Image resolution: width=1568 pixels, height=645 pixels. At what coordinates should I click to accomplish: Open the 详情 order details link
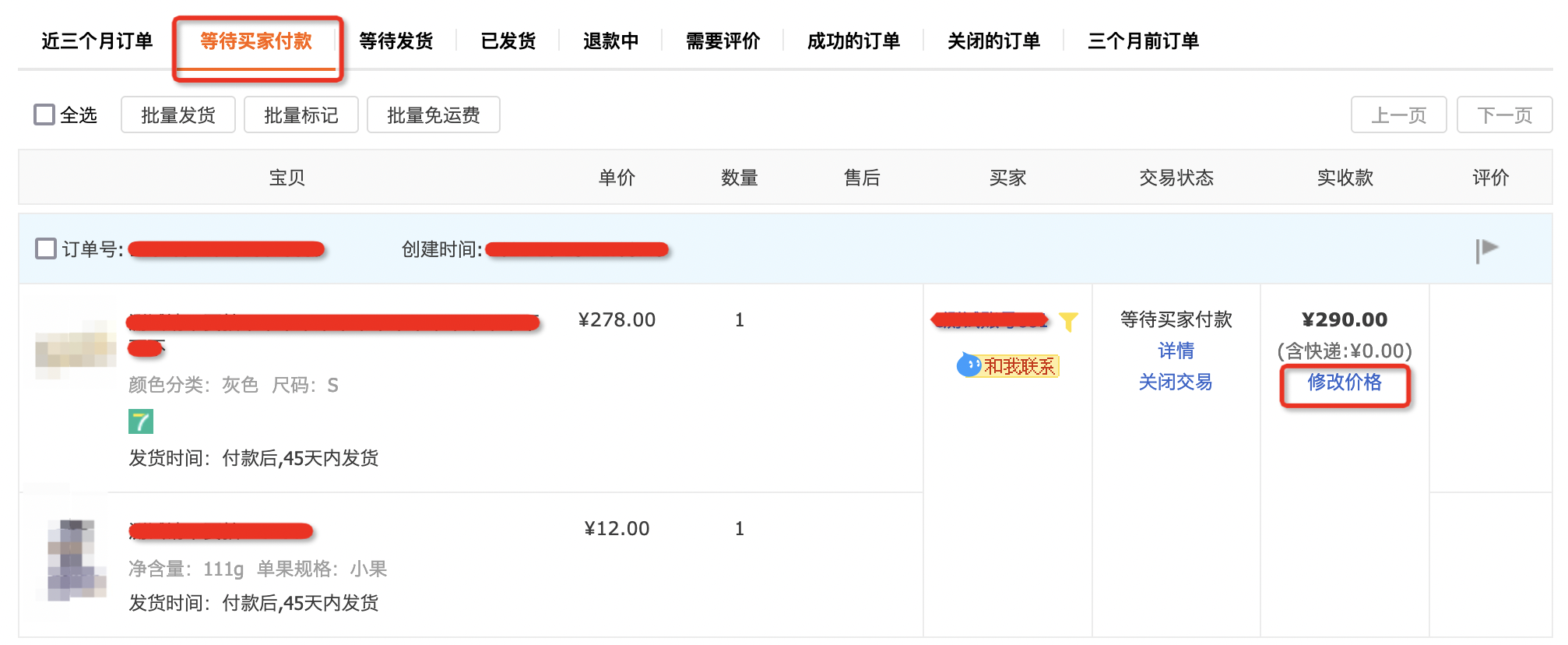(1176, 351)
